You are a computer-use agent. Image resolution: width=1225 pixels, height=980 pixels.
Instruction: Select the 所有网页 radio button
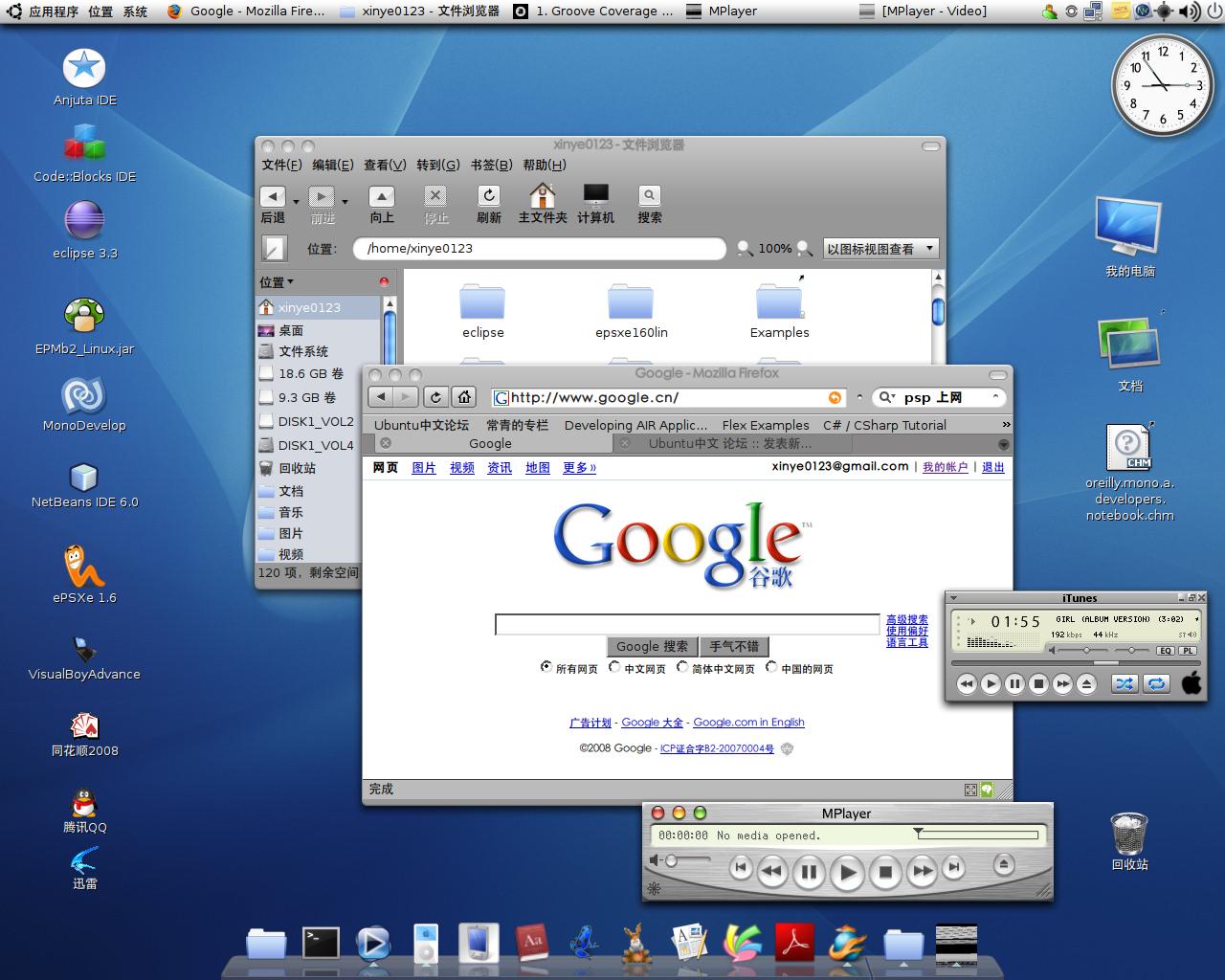point(546,666)
